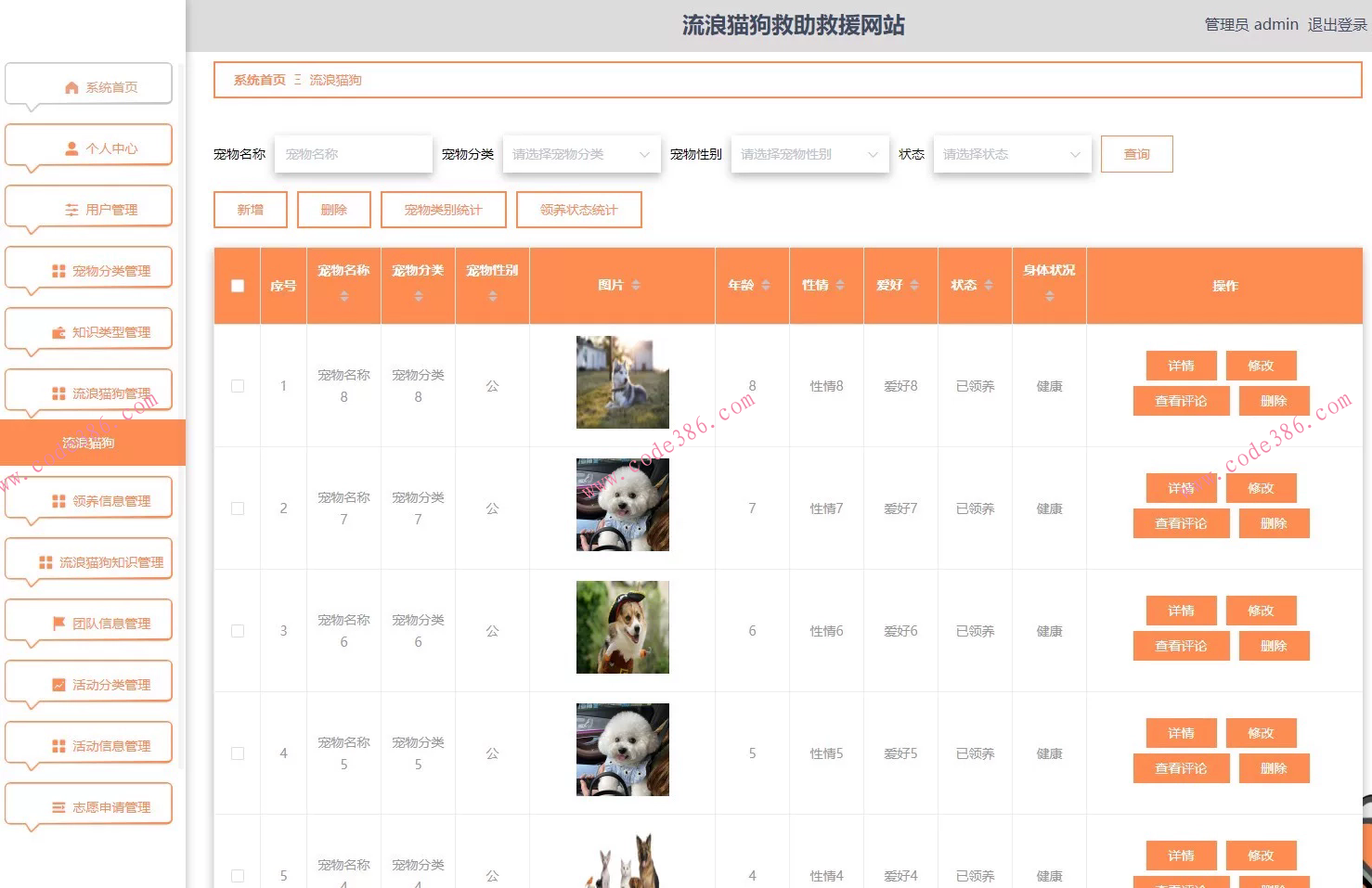This screenshot has height=888, width=1372.
Task: Click the grid icon beside 领养信息管理
Action: [x=58, y=501]
